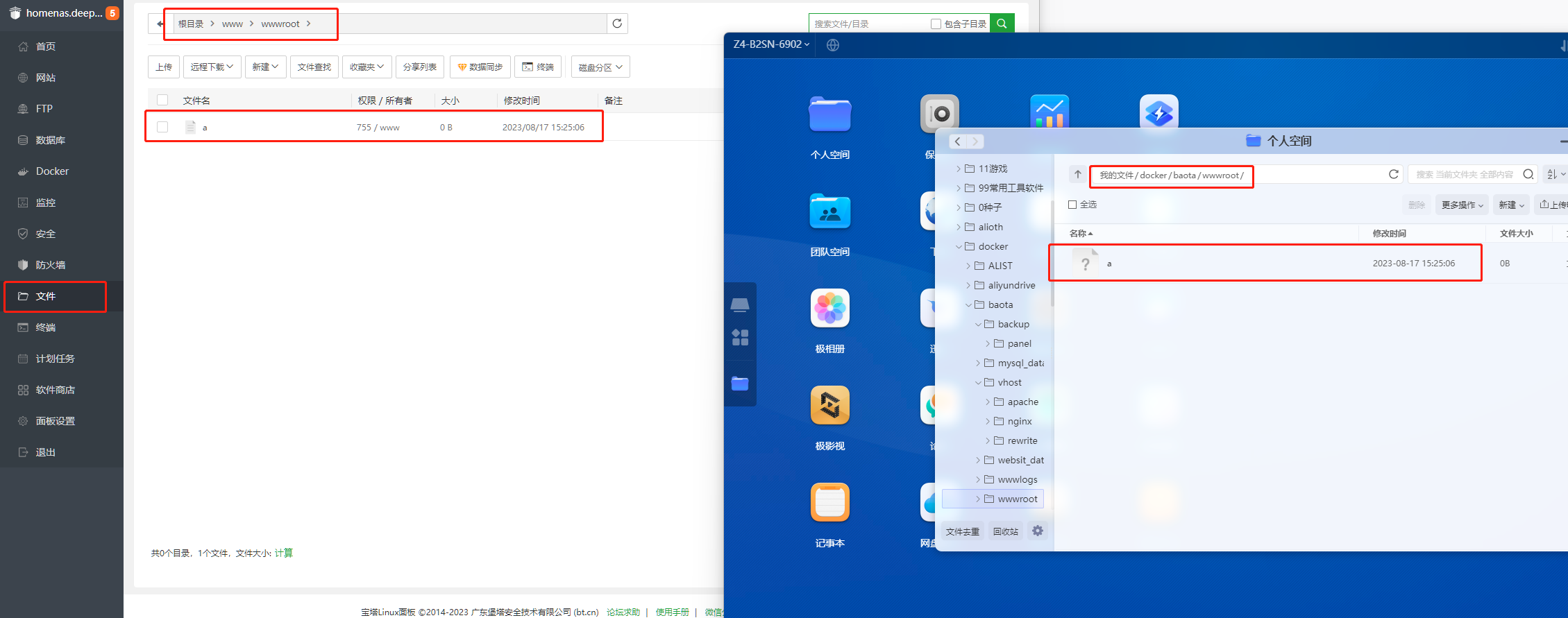Open 首页 in Baota sidebar

pos(46,46)
